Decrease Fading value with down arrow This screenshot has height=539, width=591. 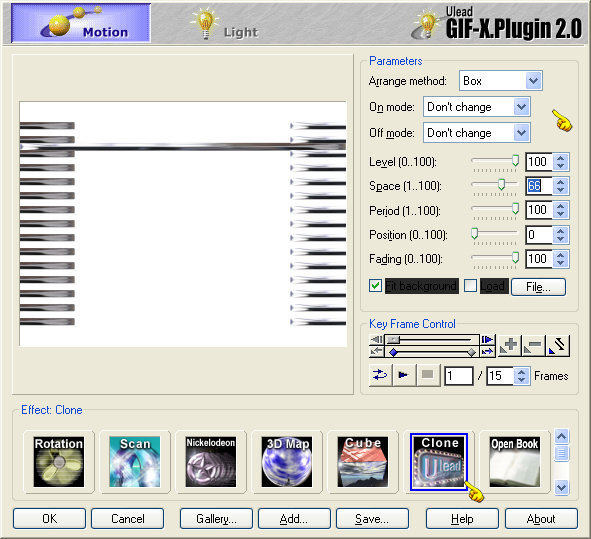point(560,263)
